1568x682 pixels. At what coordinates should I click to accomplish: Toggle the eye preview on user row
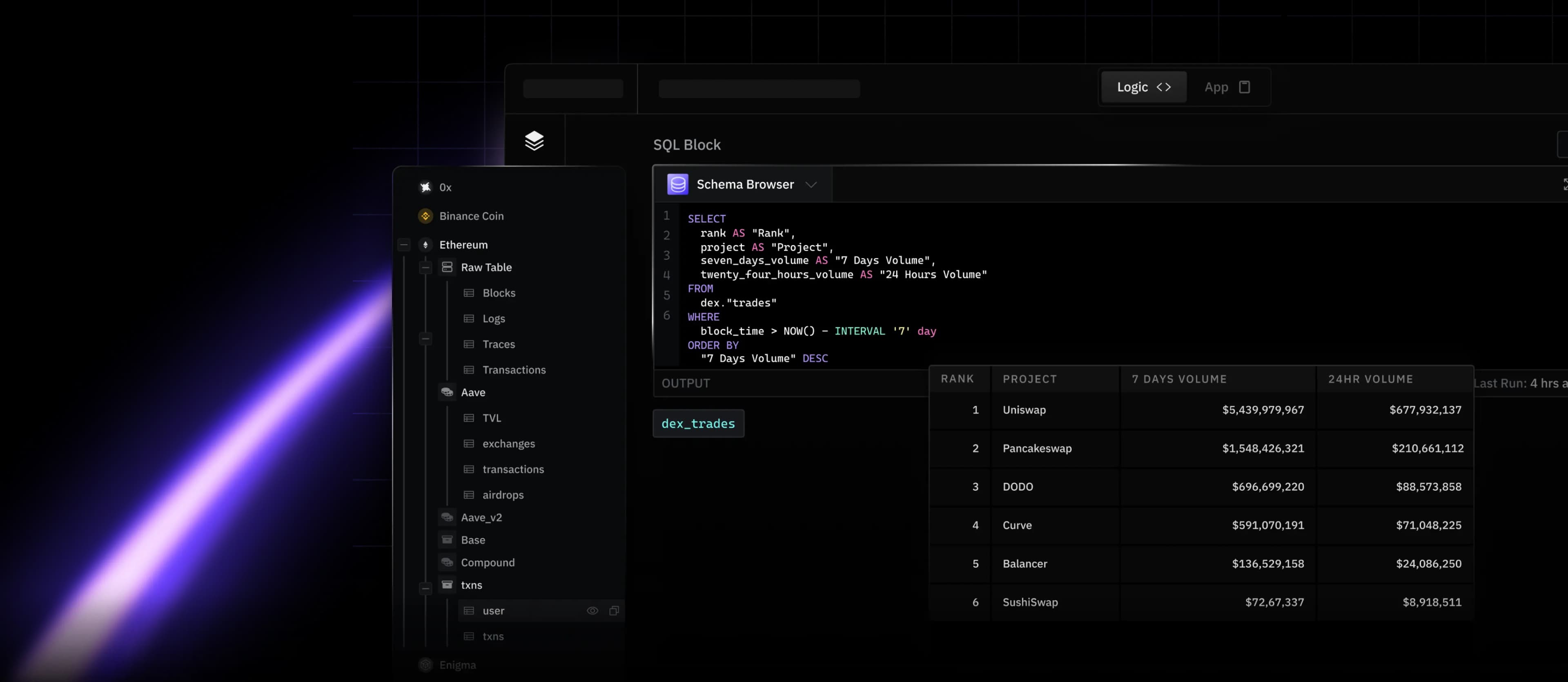point(592,610)
